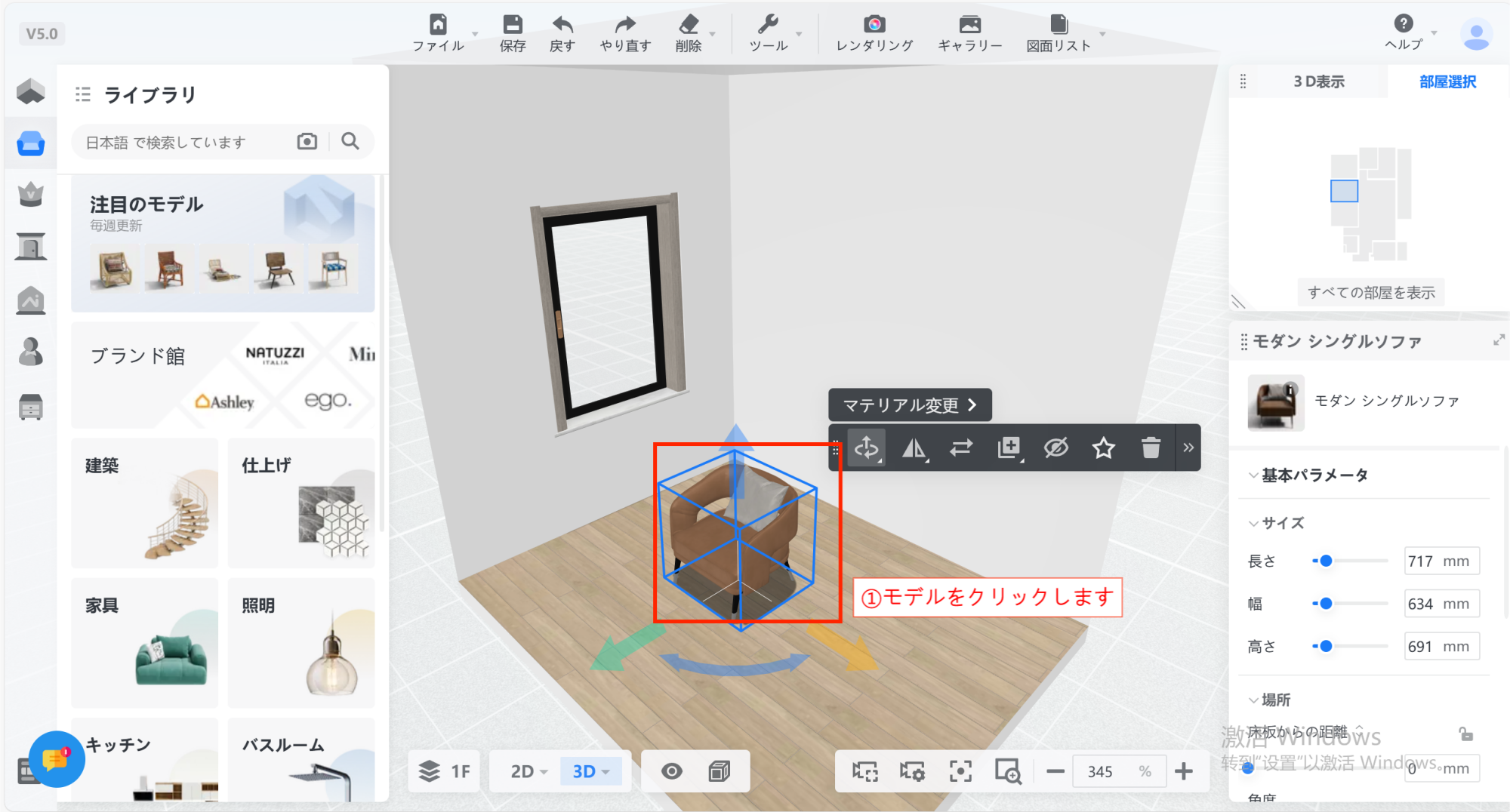Search by image with the camera icon
Screen dimensions: 1510x812
coord(307,141)
